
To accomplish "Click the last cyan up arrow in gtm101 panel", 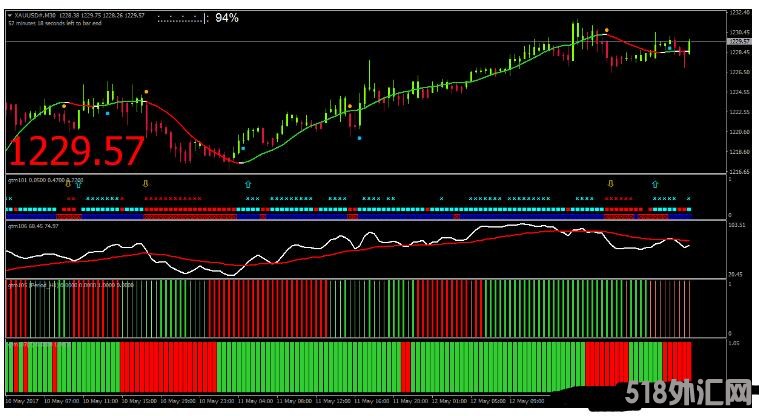I will click(655, 184).
